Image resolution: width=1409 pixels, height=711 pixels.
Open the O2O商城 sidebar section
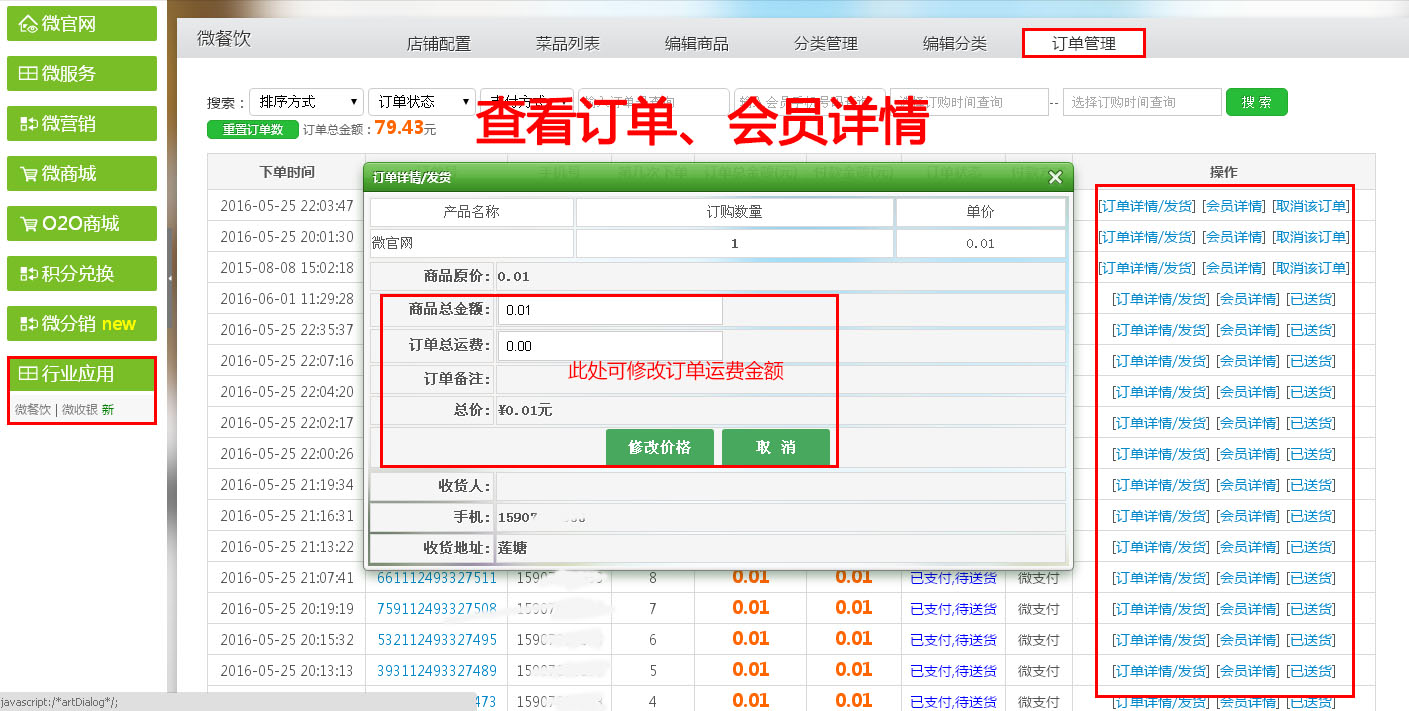coord(81,224)
